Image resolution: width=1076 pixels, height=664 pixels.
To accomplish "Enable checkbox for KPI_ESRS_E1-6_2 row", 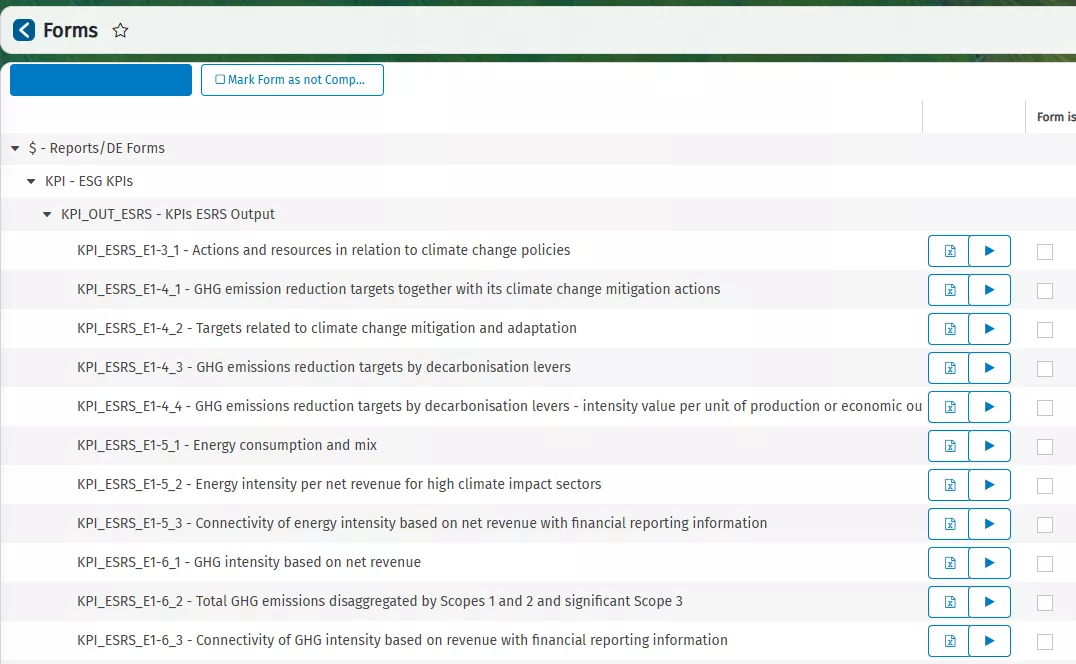I will coord(1045,603).
